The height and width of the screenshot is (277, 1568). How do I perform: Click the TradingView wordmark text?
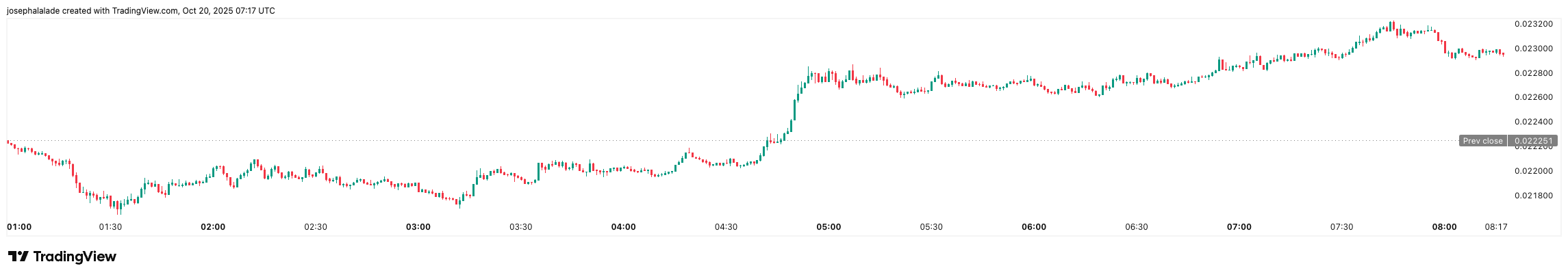75,256
